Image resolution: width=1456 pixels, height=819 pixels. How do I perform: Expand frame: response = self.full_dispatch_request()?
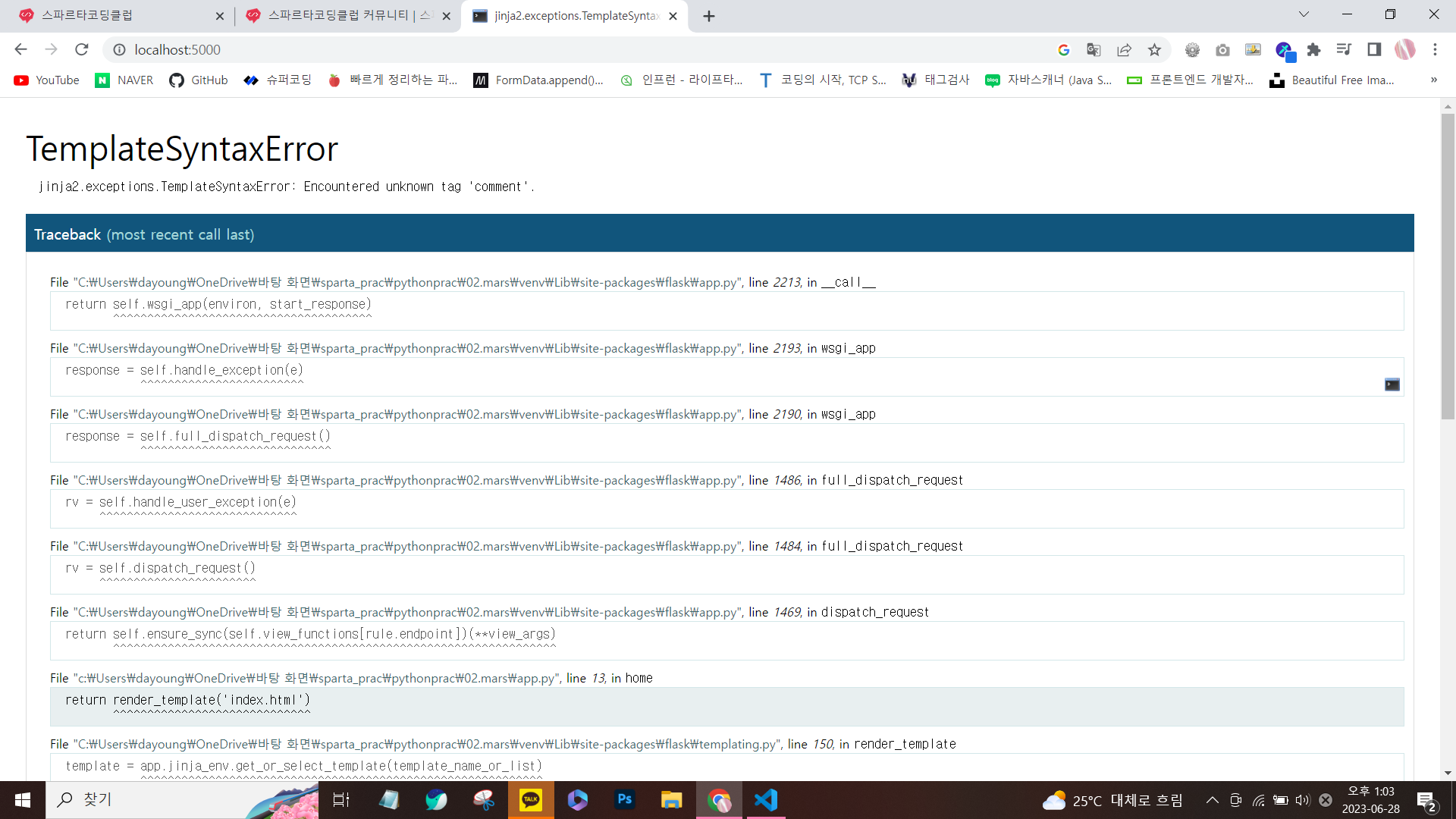[x=726, y=443]
